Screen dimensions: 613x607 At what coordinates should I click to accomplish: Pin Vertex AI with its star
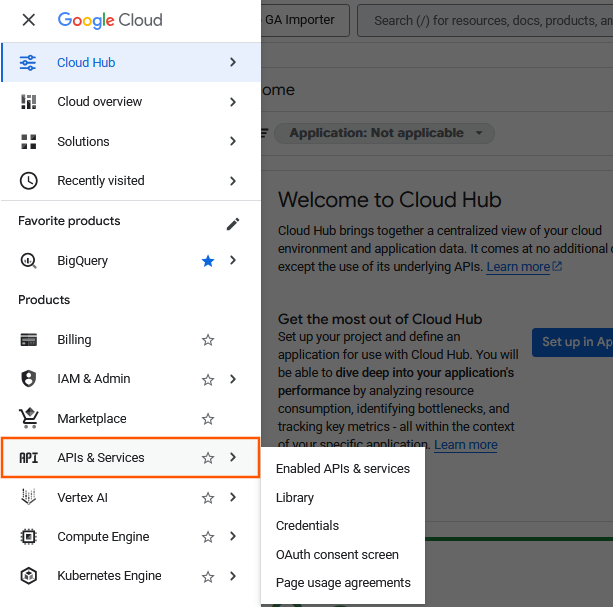pos(208,497)
